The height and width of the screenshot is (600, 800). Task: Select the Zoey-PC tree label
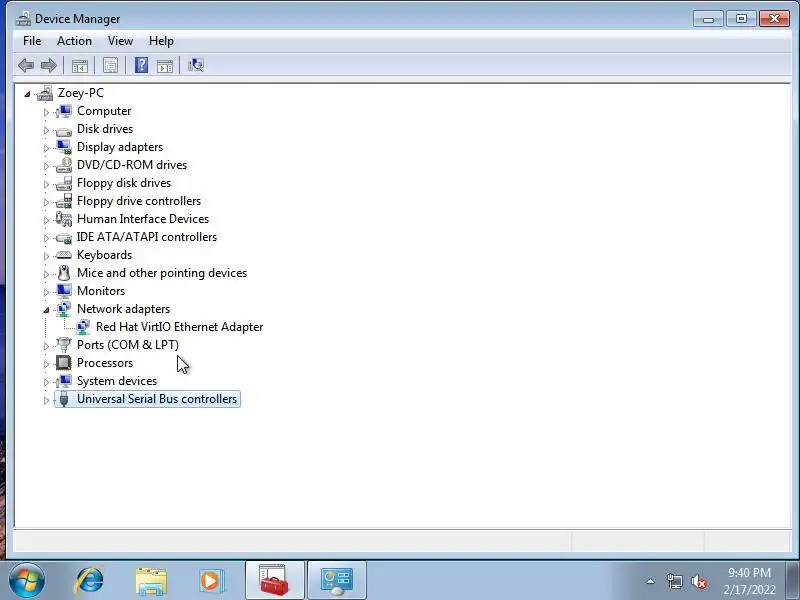(x=81, y=93)
